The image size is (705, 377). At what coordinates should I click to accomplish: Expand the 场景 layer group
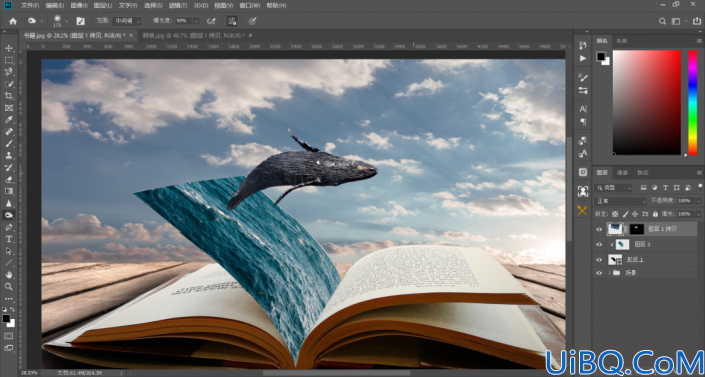(x=610, y=273)
